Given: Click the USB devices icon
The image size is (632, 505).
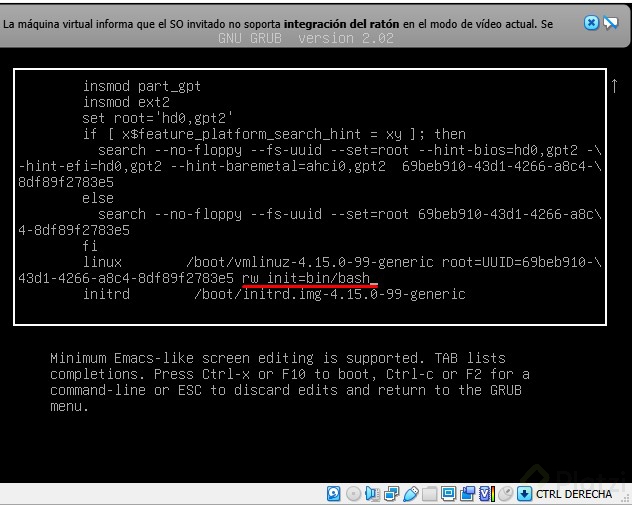Looking at the screenshot, I should point(411,494).
